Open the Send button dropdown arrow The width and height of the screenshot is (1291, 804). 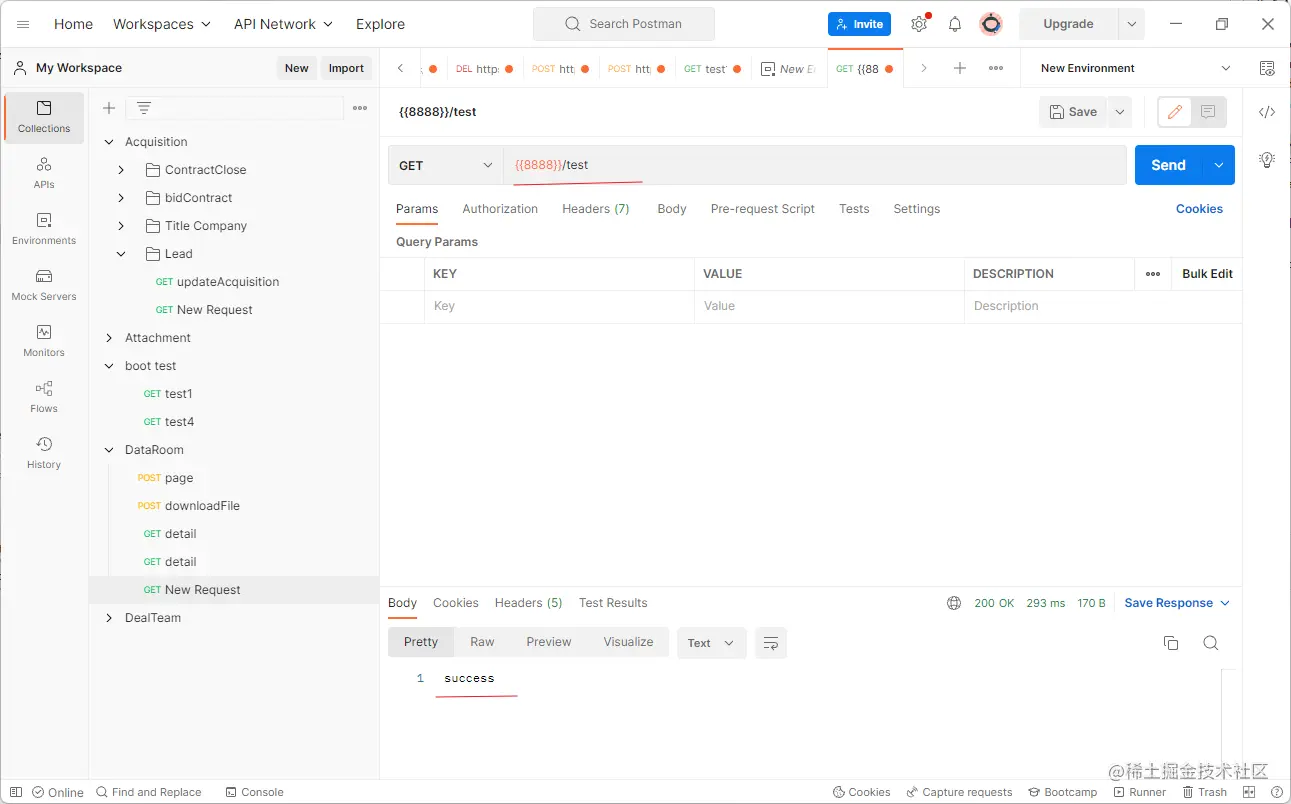pyautogui.click(x=1219, y=165)
